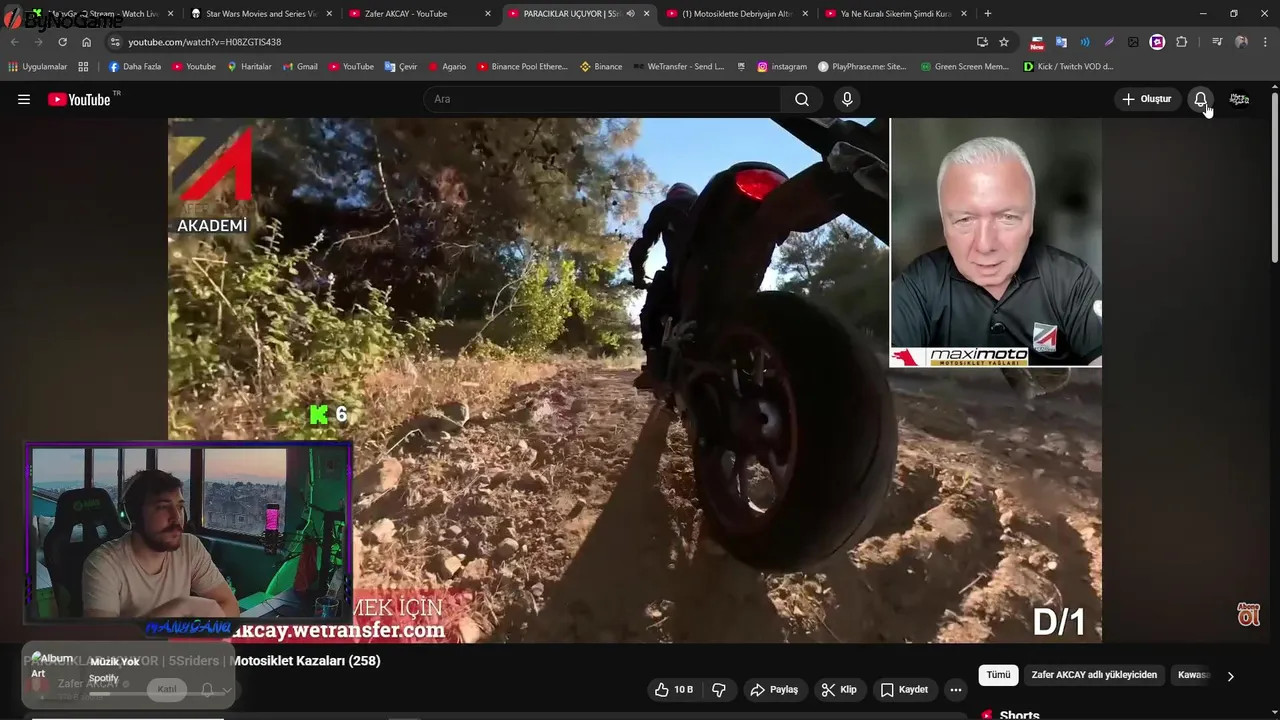The height and width of the screenshot is (720, 1280).
Task: Open Çevir bookmark
Action: 401,67
